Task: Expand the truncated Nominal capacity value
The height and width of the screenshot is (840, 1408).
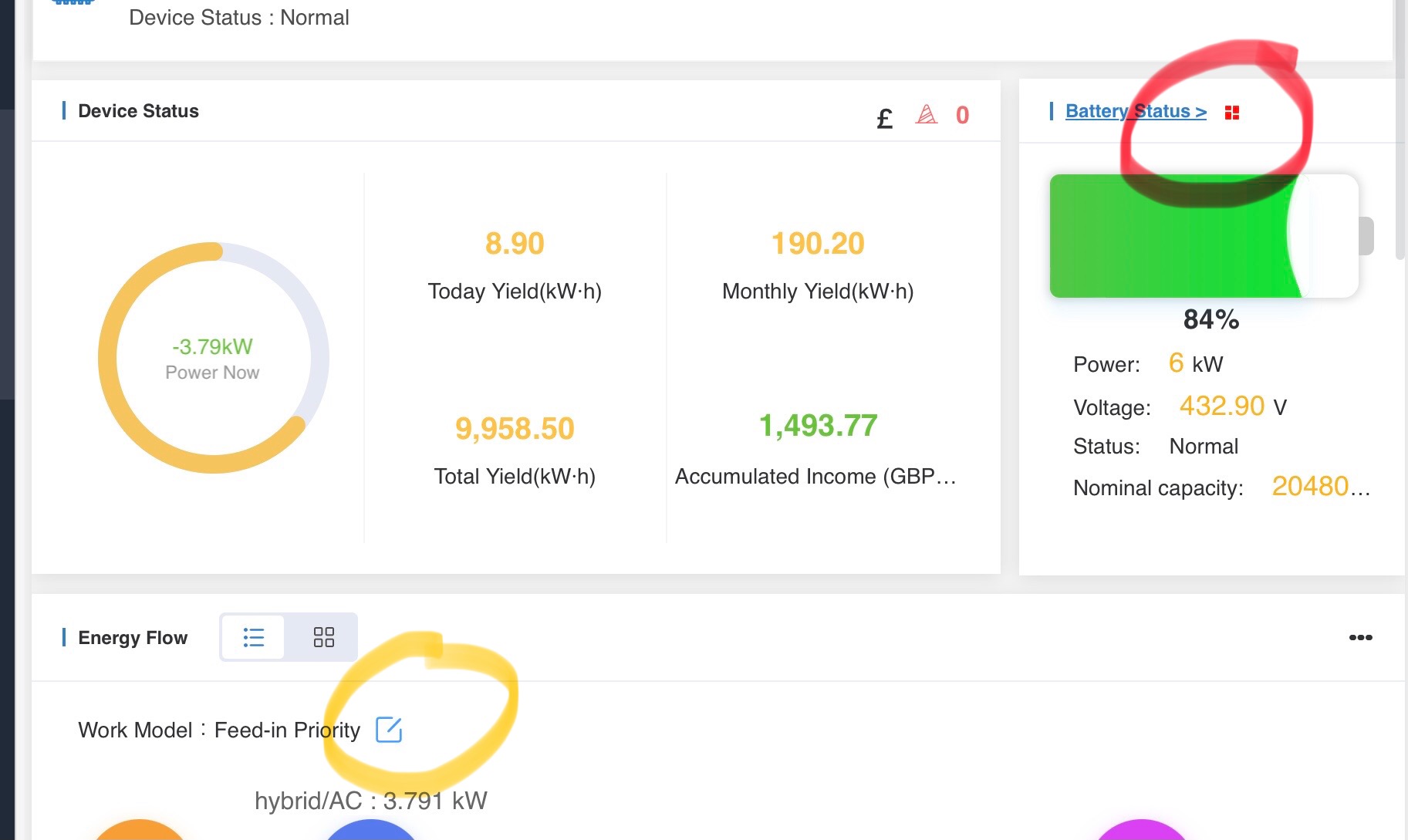Action: (x=1320, y=487)
